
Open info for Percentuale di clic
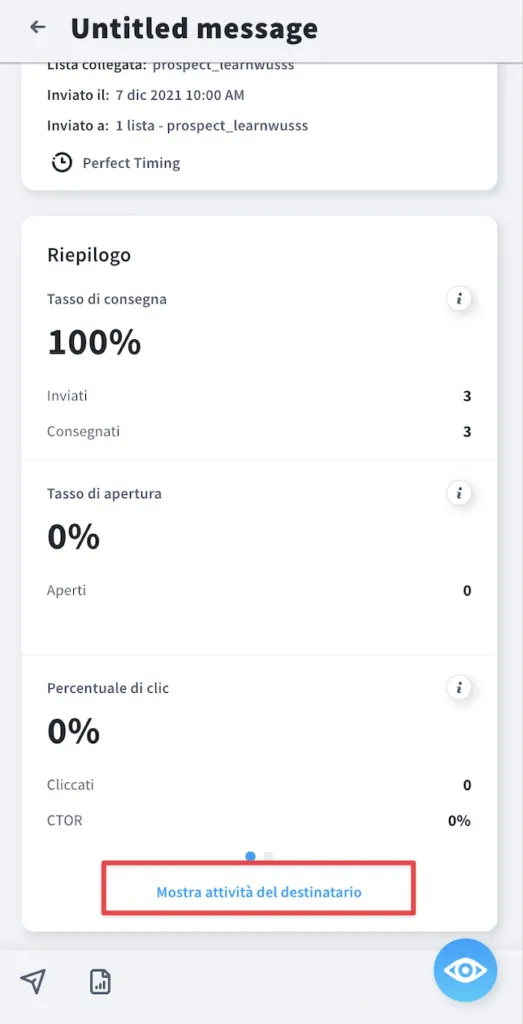(459, 688)
